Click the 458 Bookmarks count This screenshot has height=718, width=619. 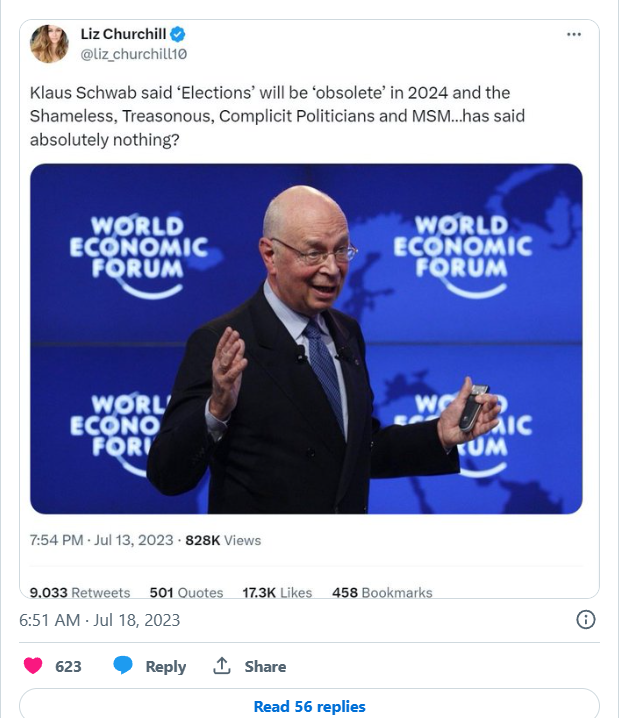click(x=382, y=593)
